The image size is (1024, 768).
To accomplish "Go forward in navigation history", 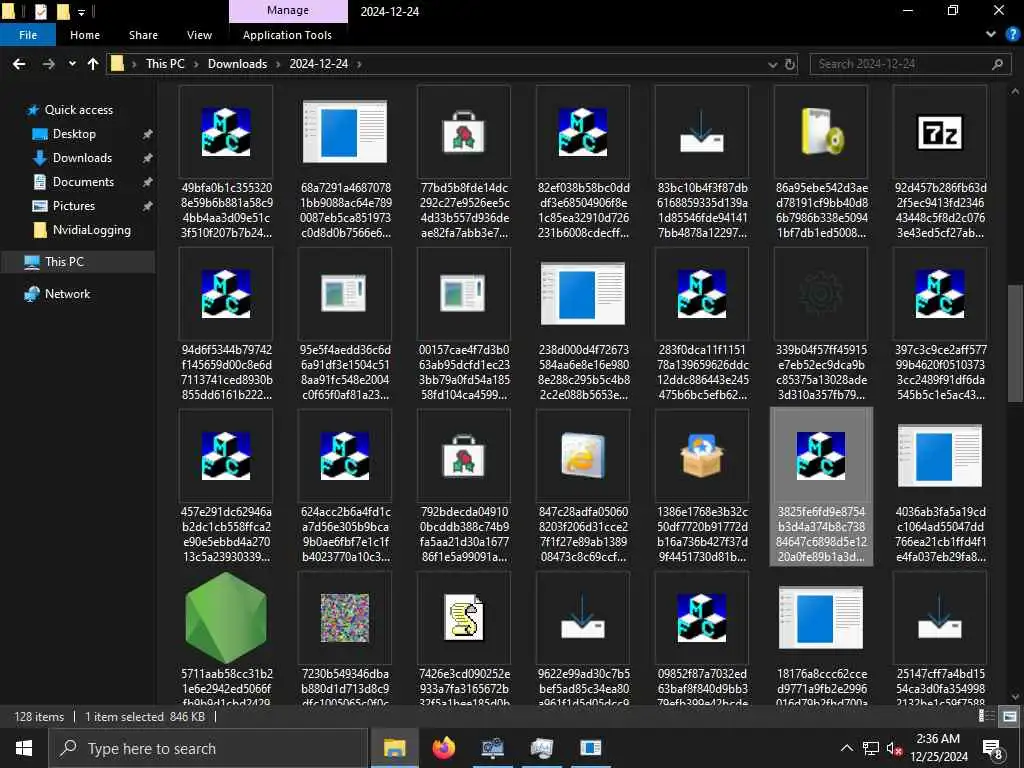I will click(48, 64).
